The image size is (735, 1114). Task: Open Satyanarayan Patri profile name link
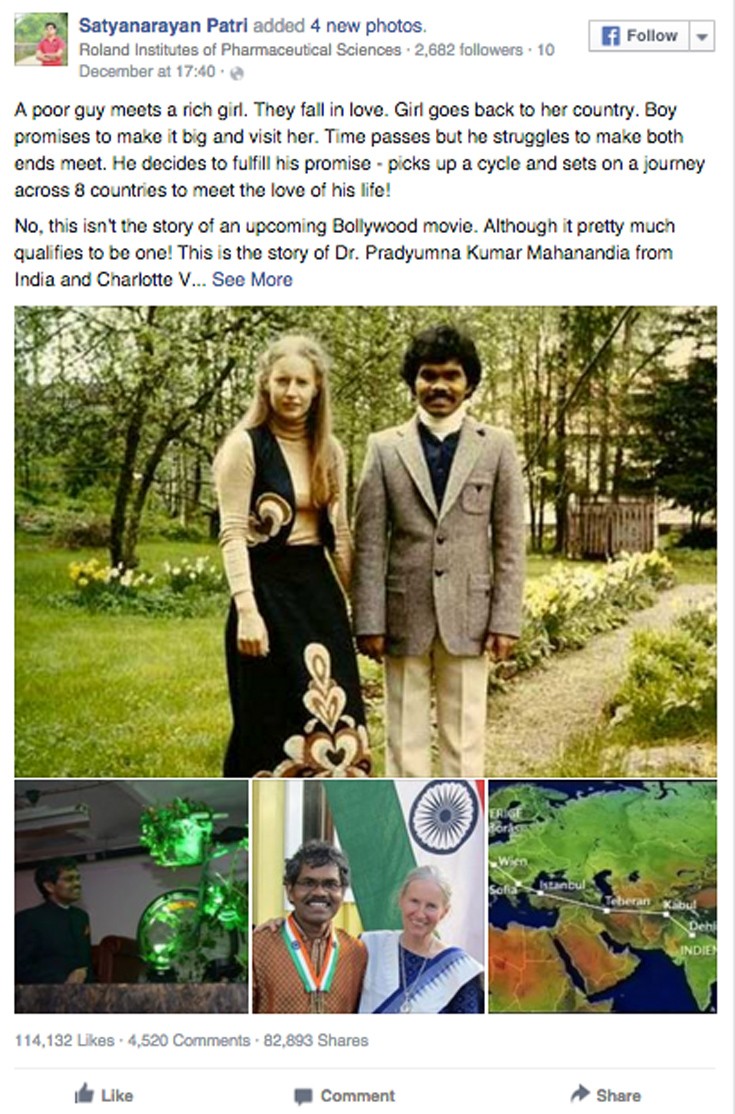pos(163,26)
